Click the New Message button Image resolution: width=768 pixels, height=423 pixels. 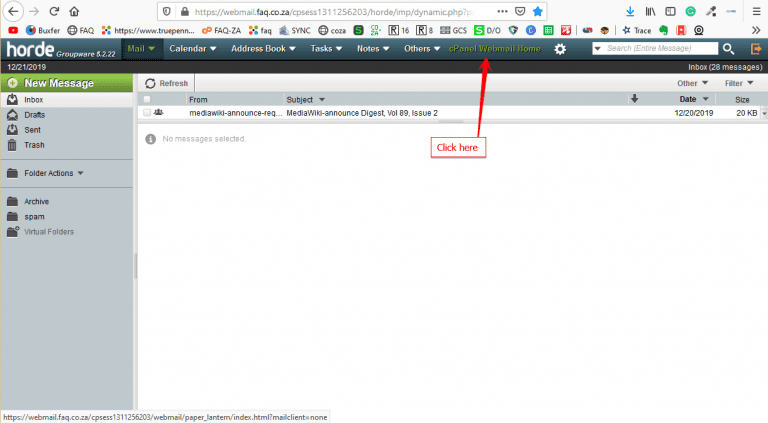click(67, 83)
